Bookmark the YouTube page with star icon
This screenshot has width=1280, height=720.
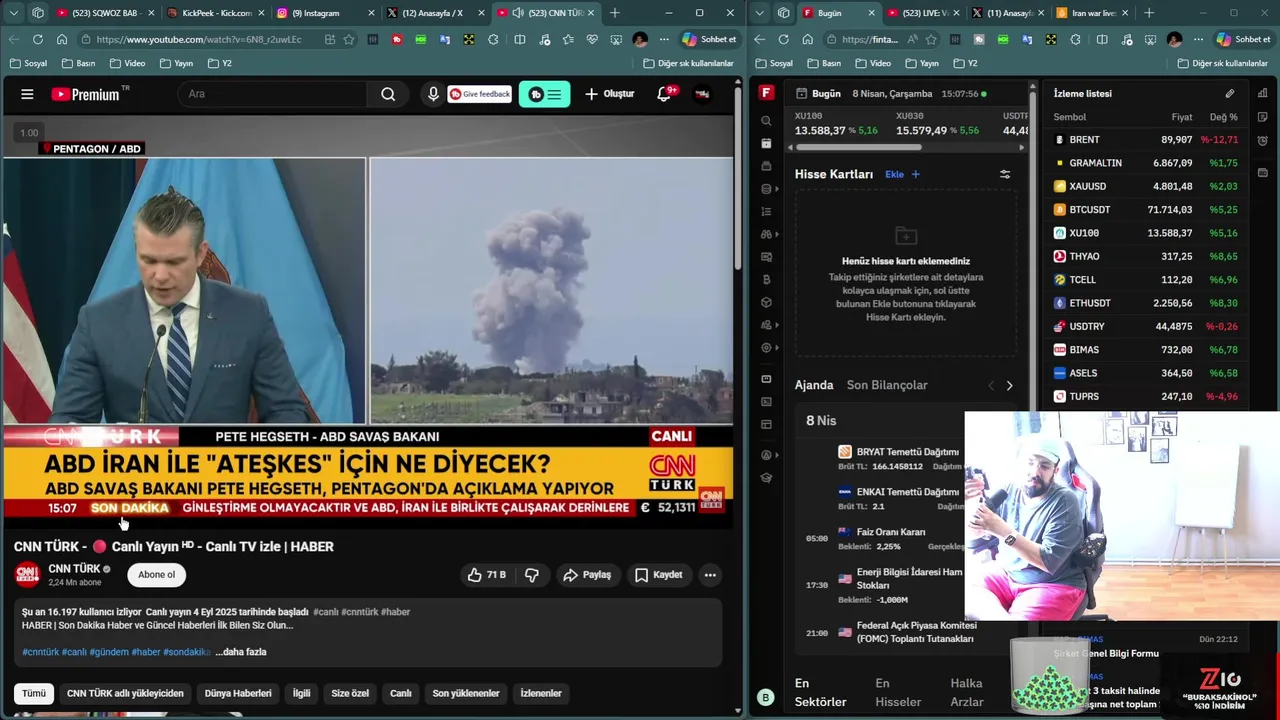click(x=349, y=39)
